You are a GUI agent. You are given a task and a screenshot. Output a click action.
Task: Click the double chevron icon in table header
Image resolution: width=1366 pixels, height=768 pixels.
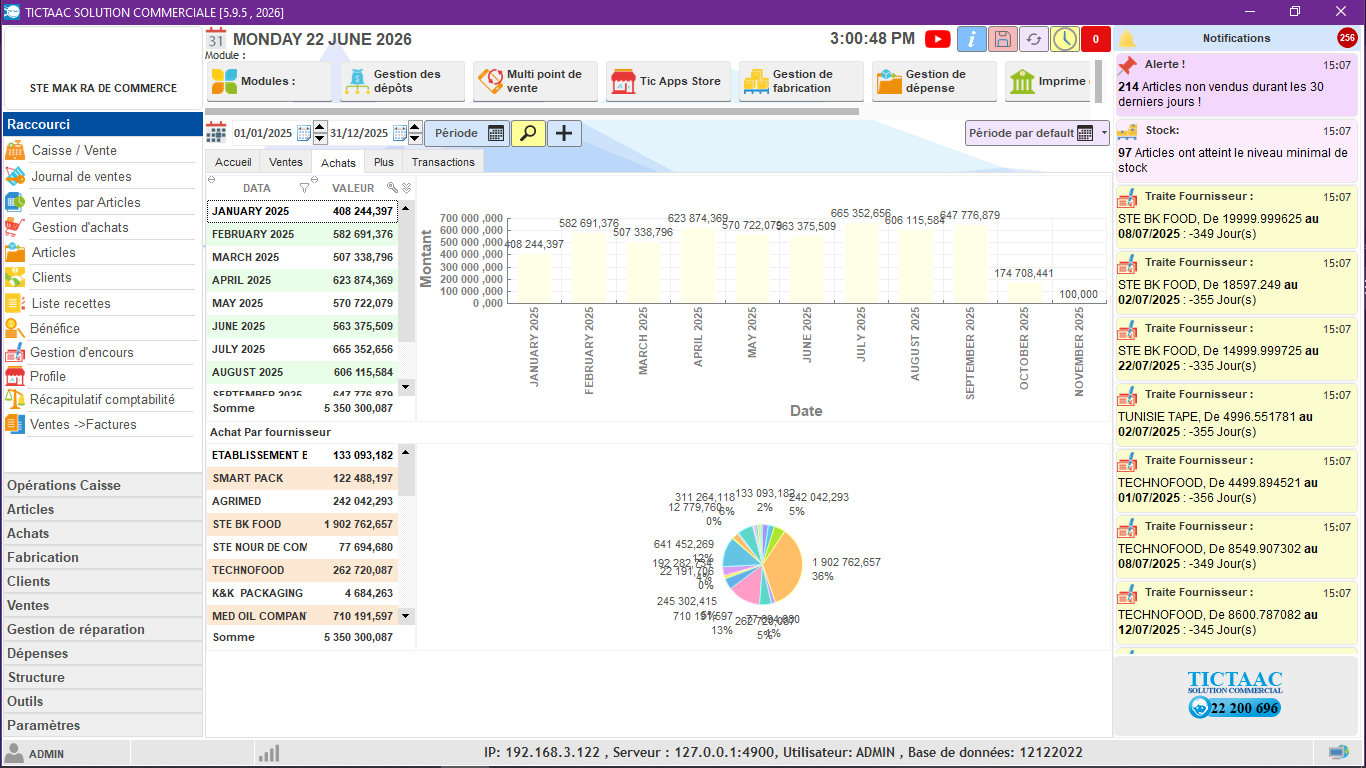(x=406, y=188)
